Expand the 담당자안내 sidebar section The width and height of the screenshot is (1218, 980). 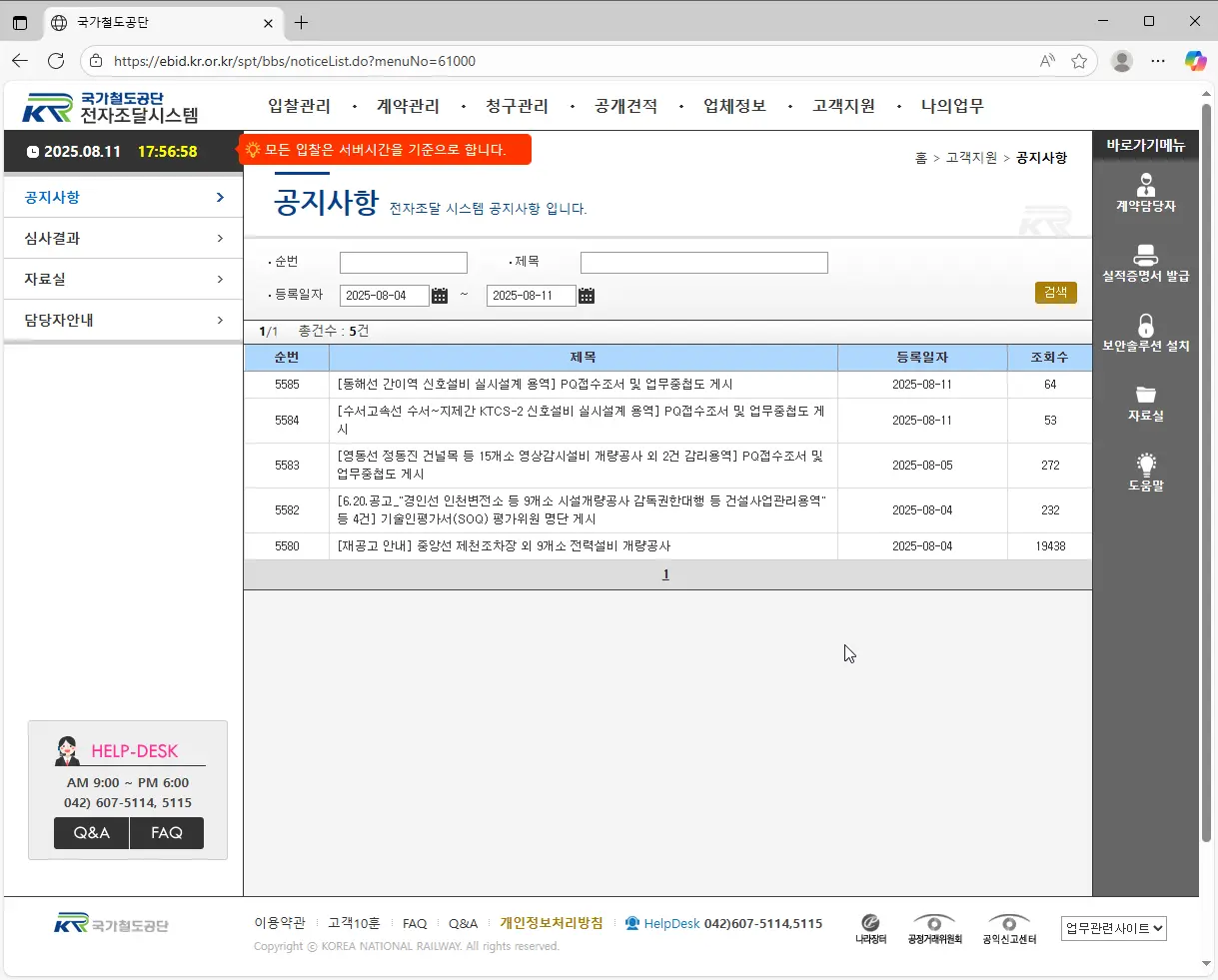(x=122, y=320)
